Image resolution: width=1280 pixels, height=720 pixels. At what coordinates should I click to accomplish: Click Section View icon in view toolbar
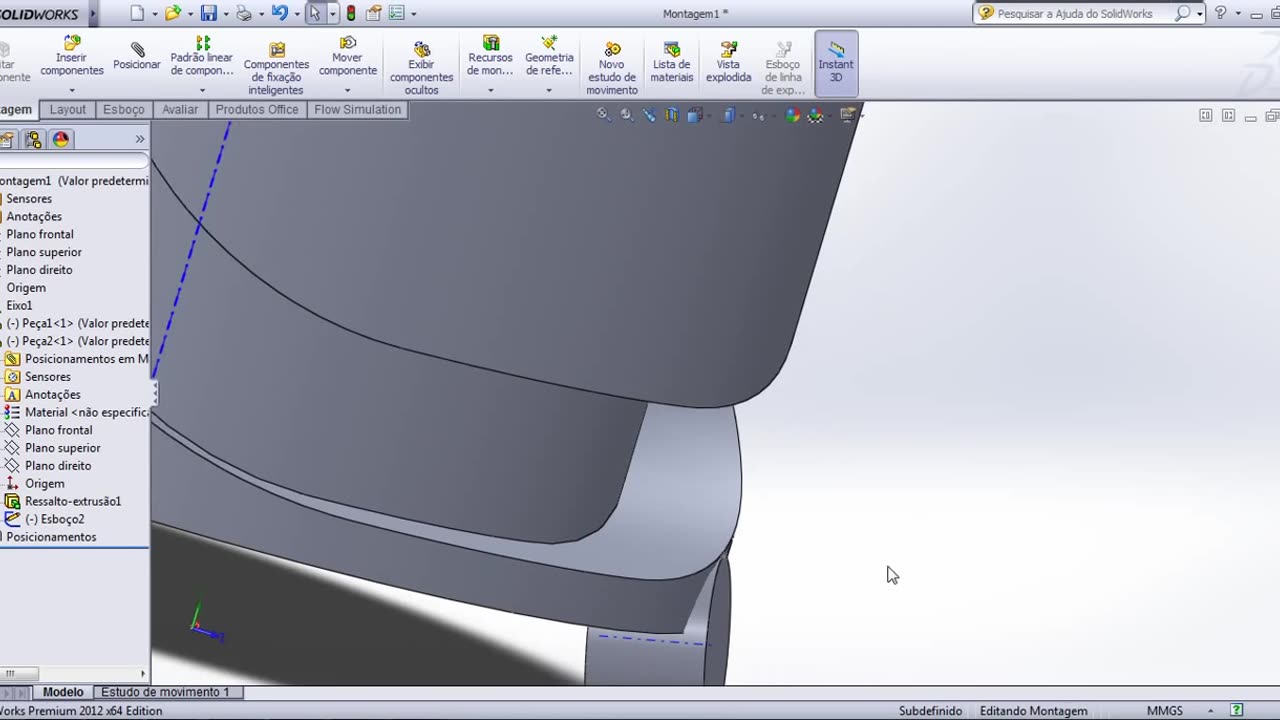click(672, 115)
